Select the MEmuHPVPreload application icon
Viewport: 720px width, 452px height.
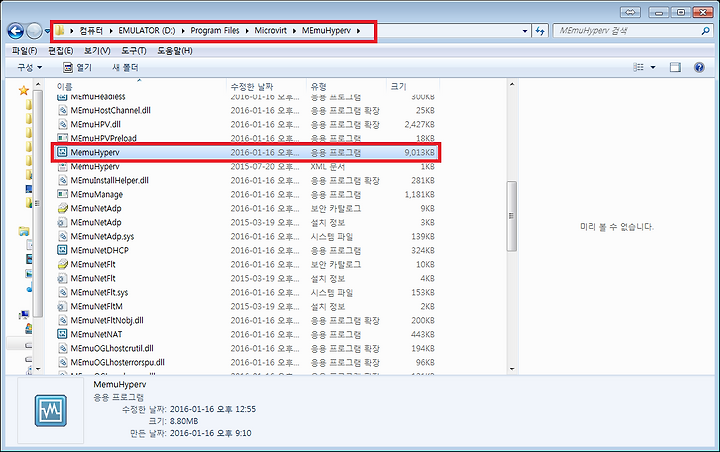point(62,138)
